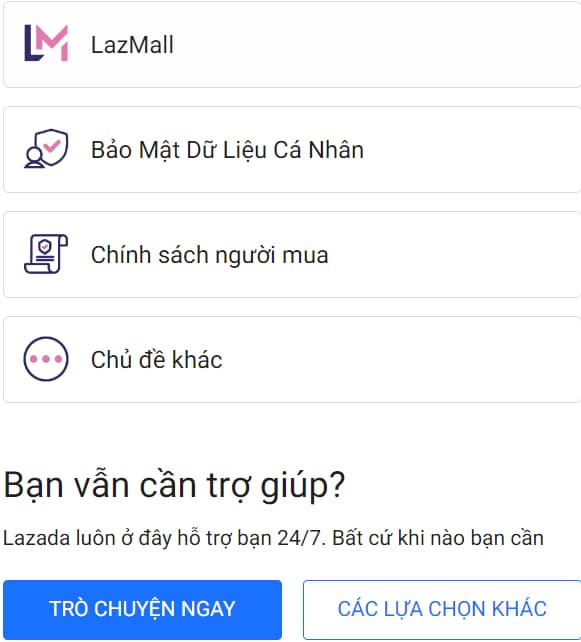Click empty space in the Chính sách card
The image size is (581, 642).
pos(450,255)
